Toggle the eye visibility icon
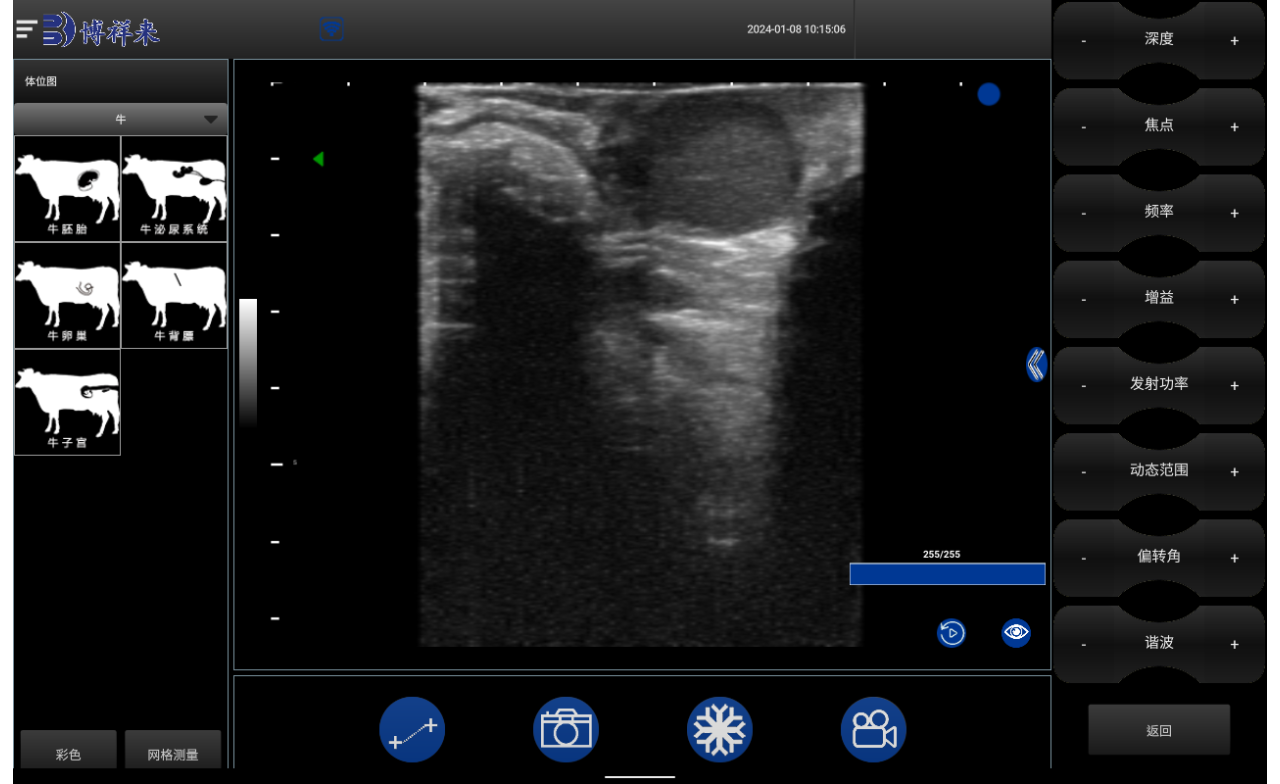Viewport: 1280px width, 784px height. click(x=1016, y=633)
